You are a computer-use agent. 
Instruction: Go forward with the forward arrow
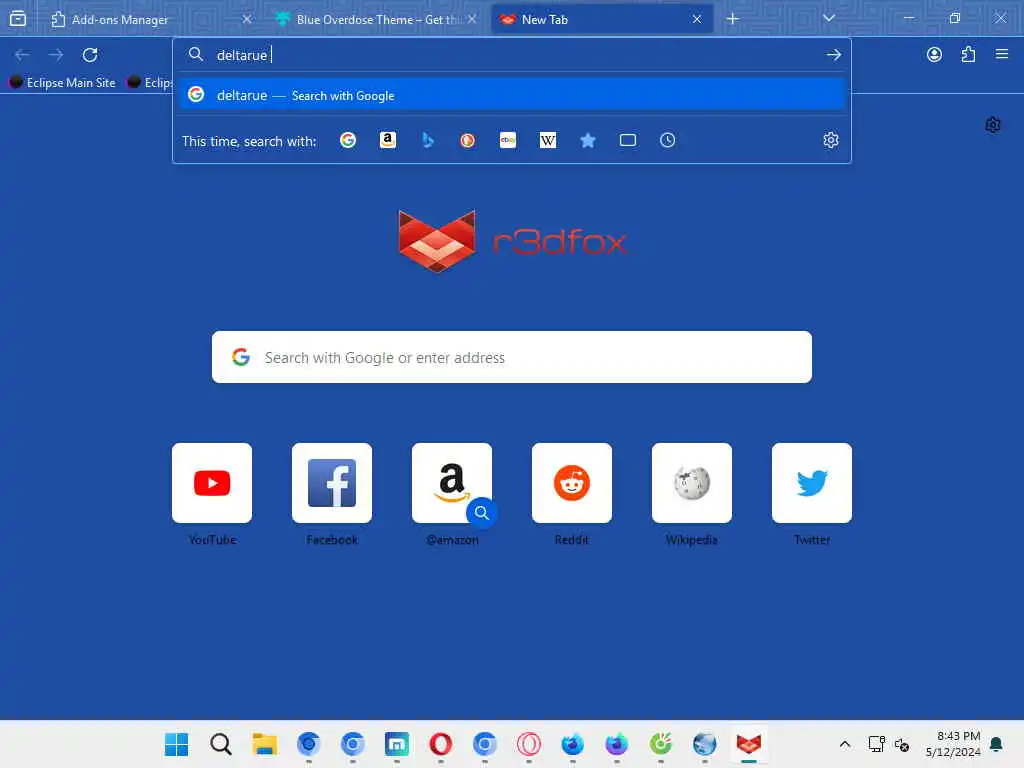[56, 55]
